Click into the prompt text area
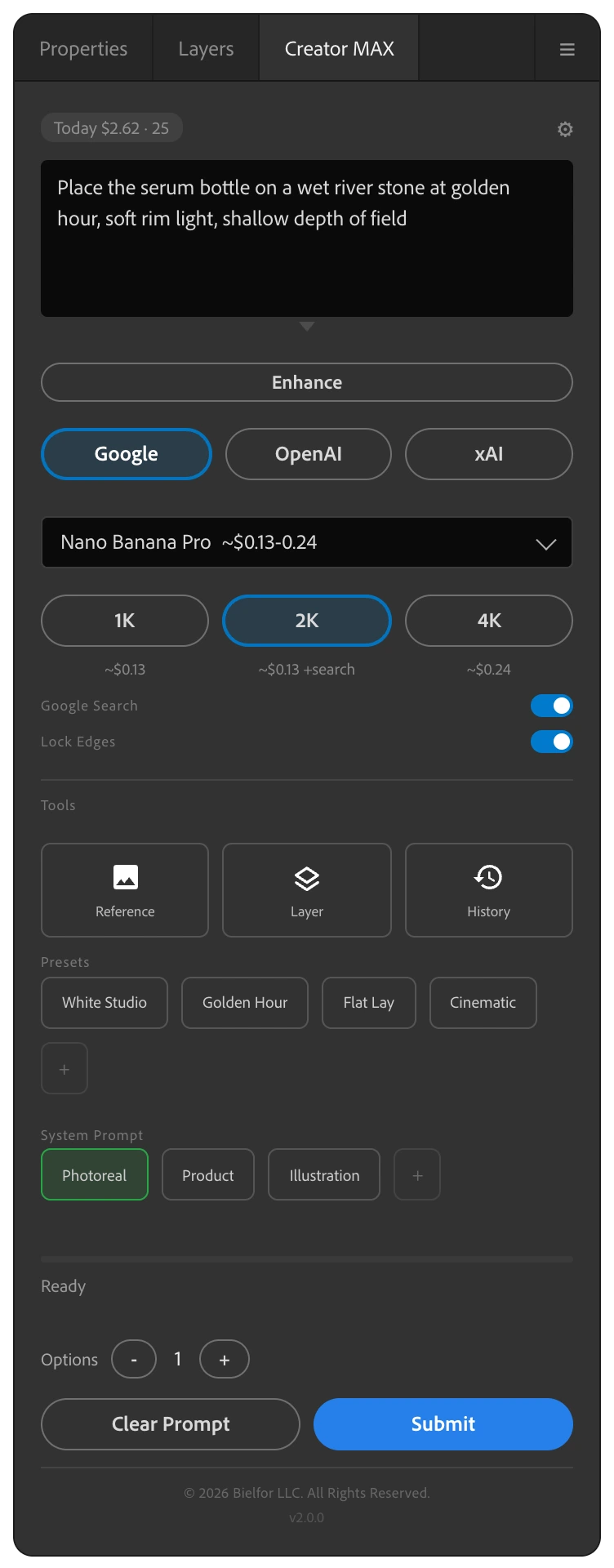This screenshot has height=1568, width=614. click(307, 238)
